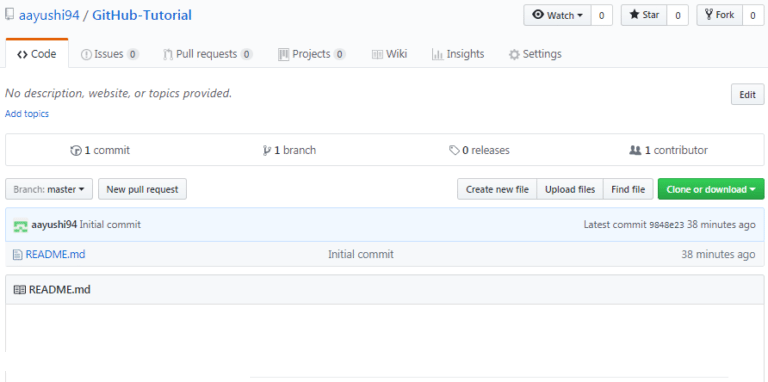Click the Insights graph icon

[x=437, y=54]
